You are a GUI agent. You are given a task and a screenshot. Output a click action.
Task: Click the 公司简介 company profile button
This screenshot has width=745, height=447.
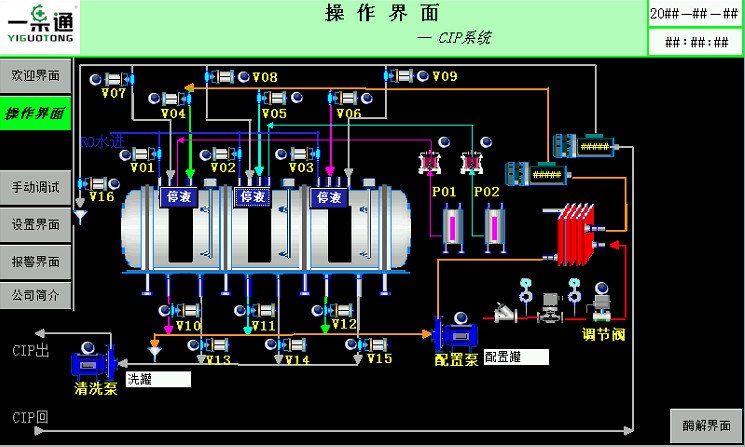(35, 295)
